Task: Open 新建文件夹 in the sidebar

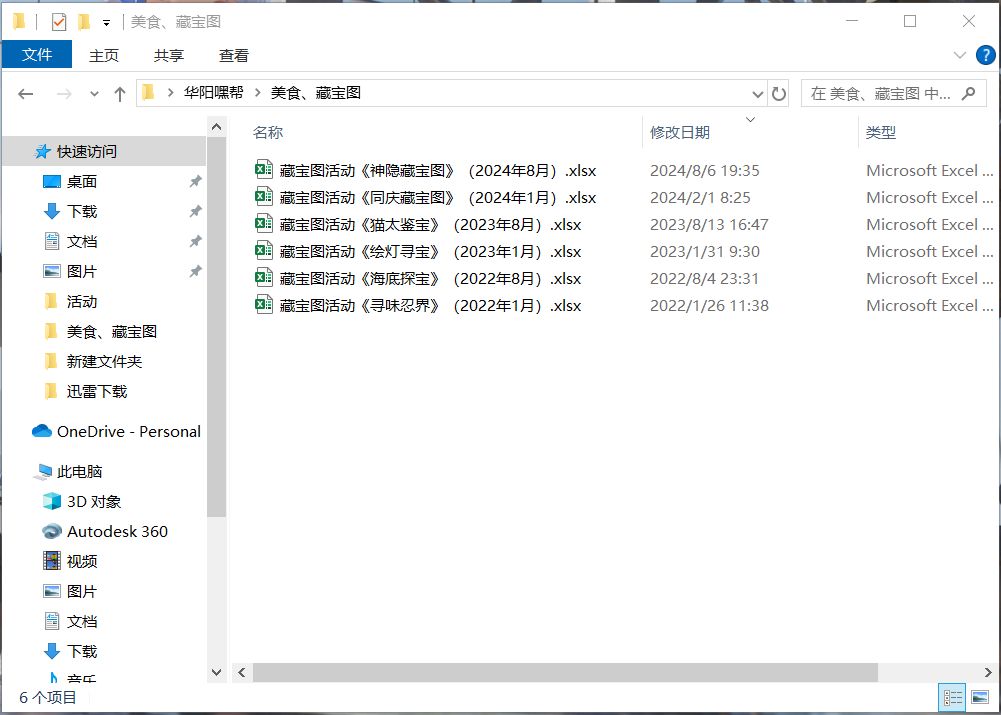Action: (x=104, y=361)
